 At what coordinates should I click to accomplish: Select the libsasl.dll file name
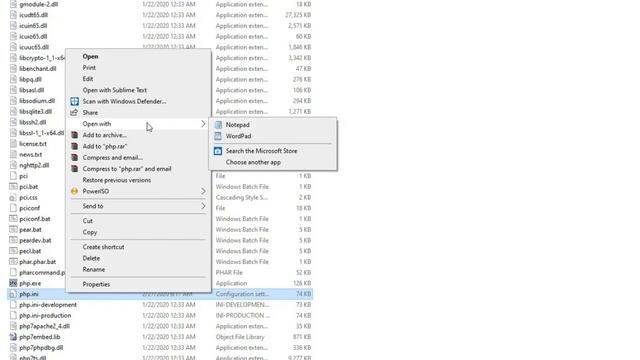pyautogui.click(x=32, y=90)
